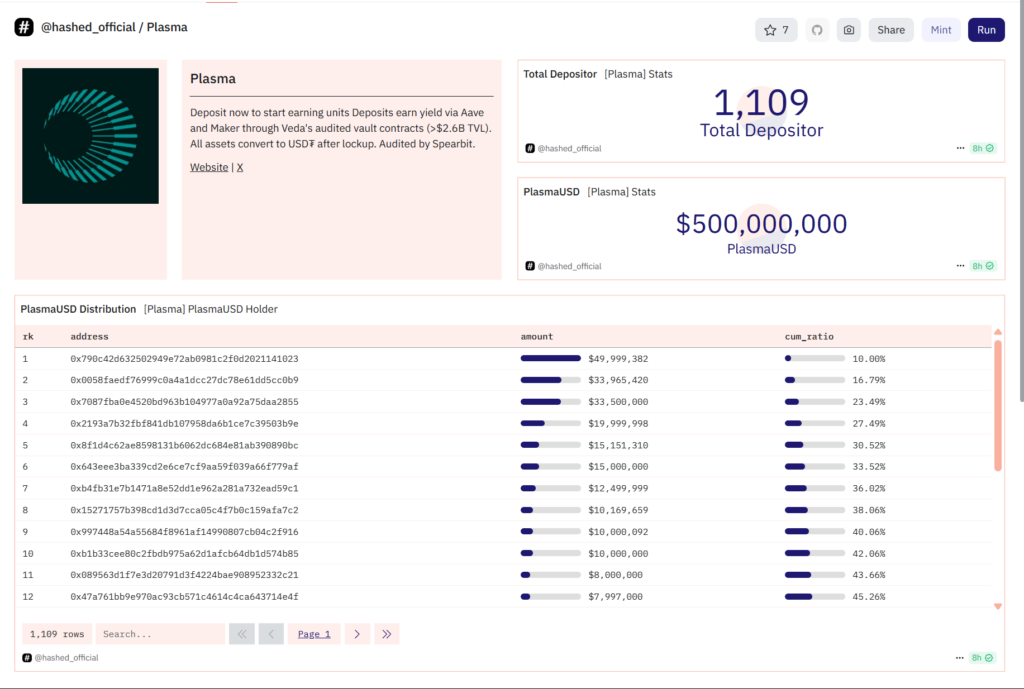
Task: Open the Page 1 selector
Action: click(x=314, y=634)
